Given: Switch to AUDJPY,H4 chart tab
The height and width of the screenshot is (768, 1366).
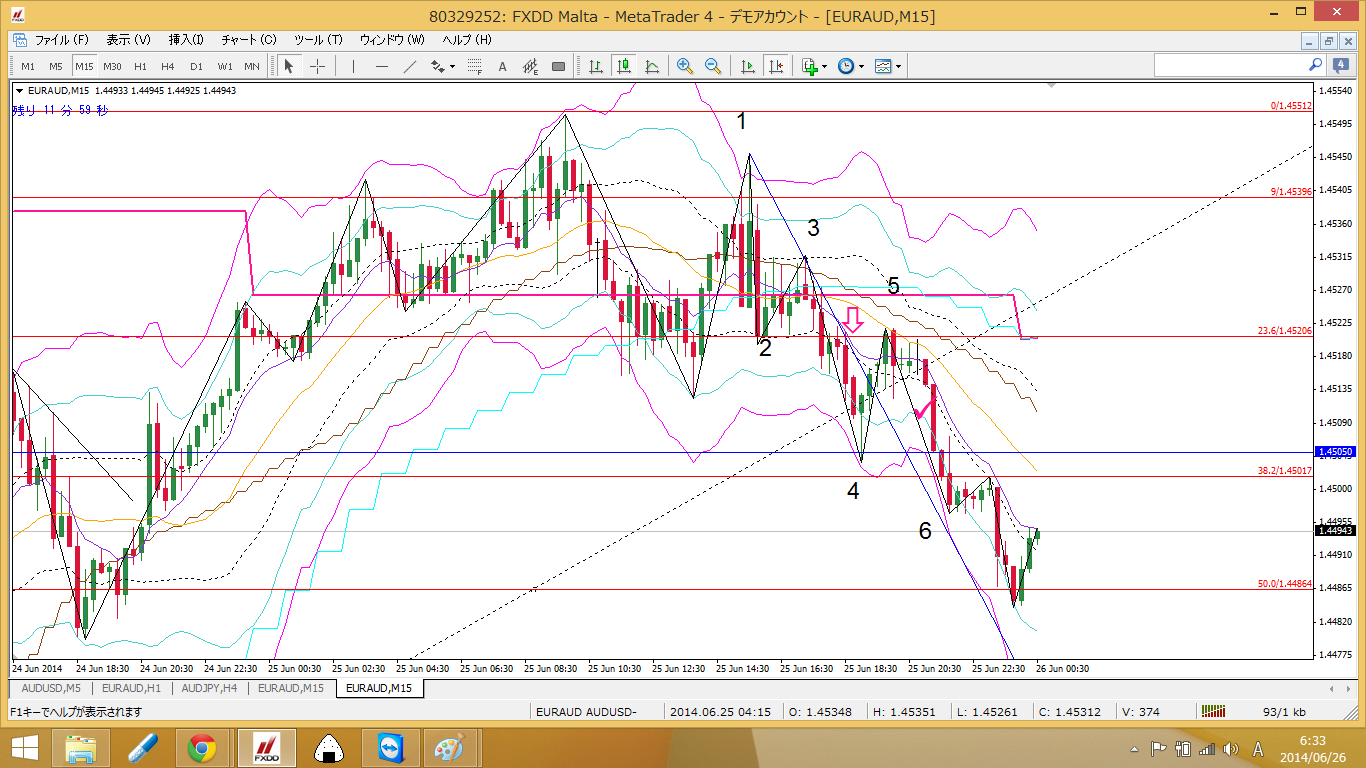Looking at the screenshot, I should click(x=210, y=688).
